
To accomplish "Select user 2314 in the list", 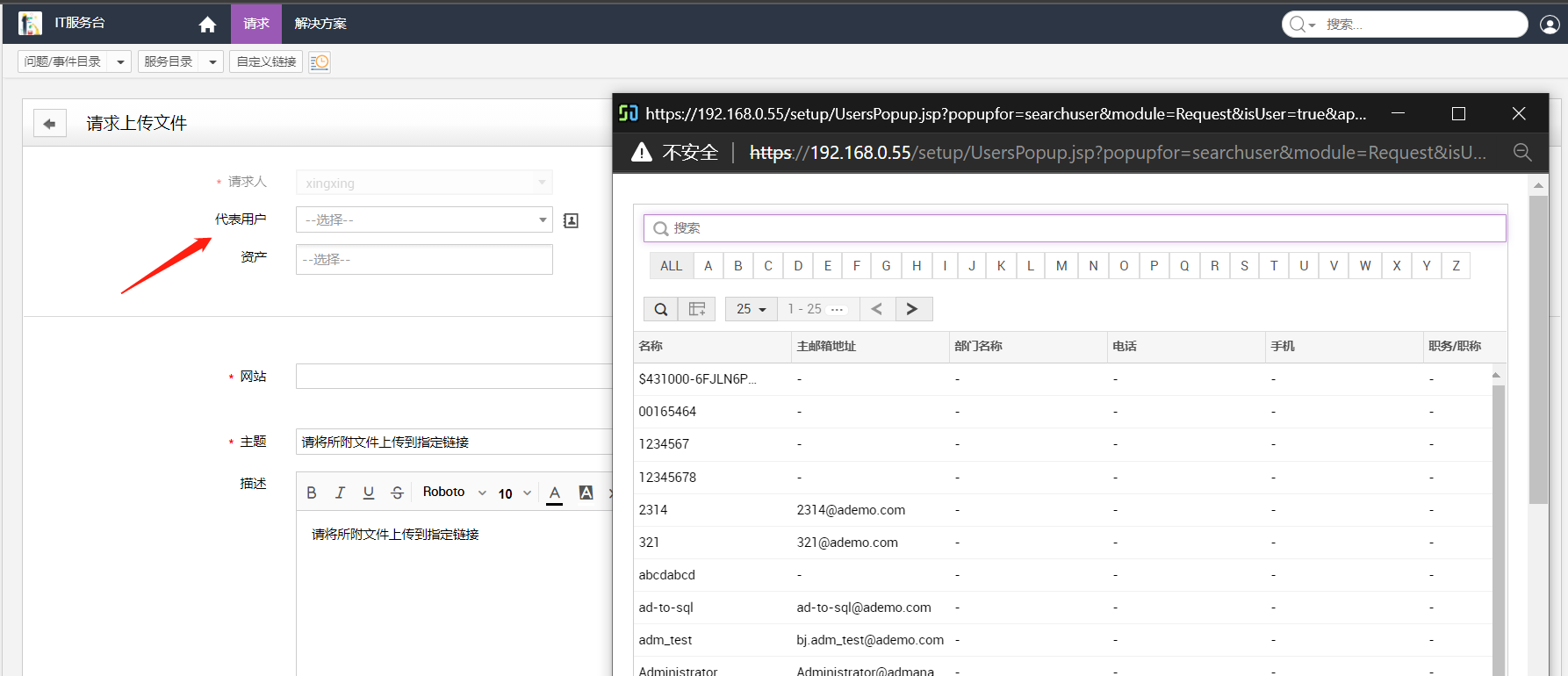I will point(653,510).
